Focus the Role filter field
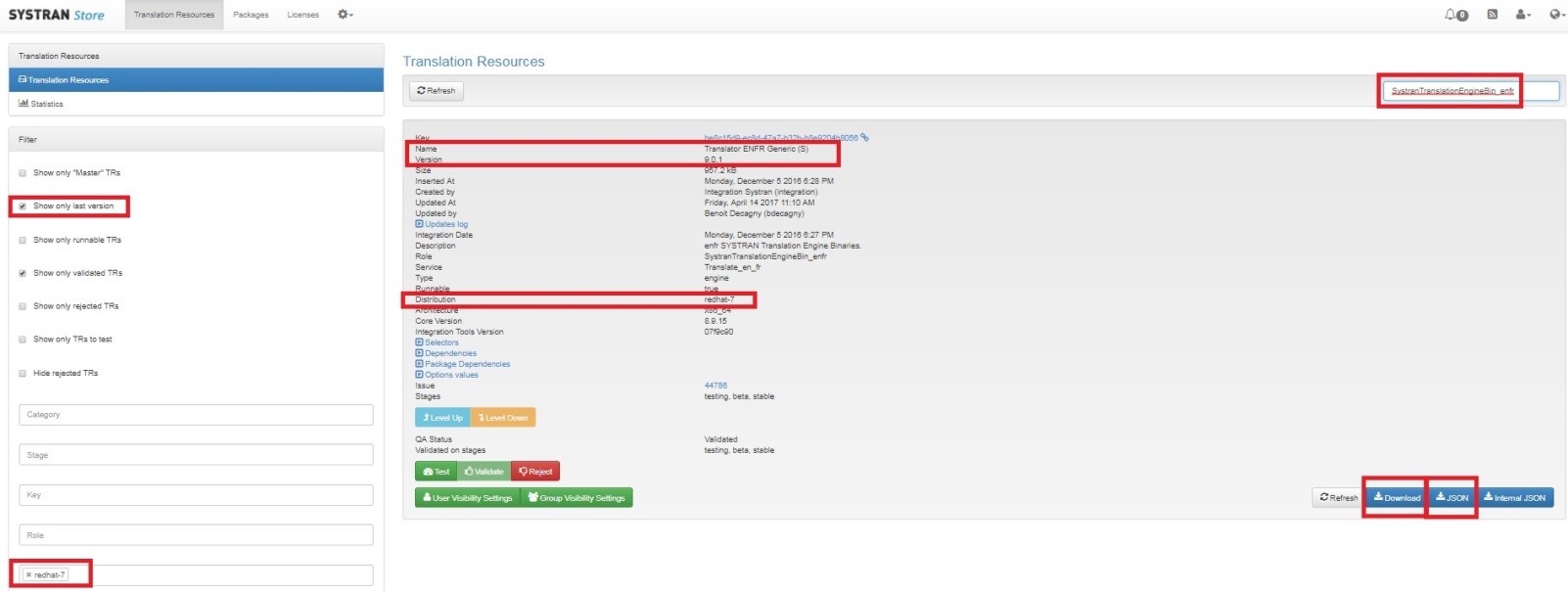1568x591 pixels. click(x=196, y=535)
